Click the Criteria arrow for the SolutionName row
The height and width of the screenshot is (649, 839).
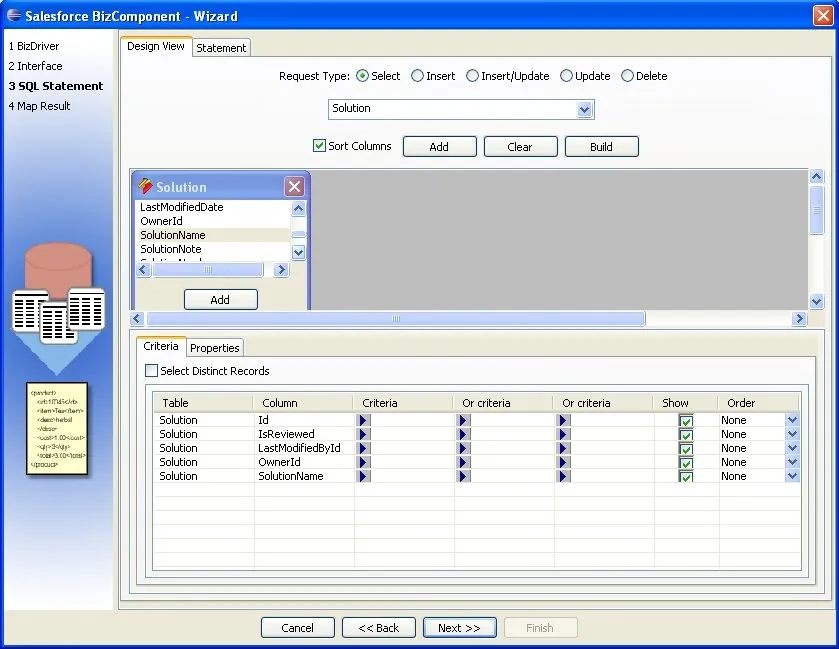pos(363,476)
